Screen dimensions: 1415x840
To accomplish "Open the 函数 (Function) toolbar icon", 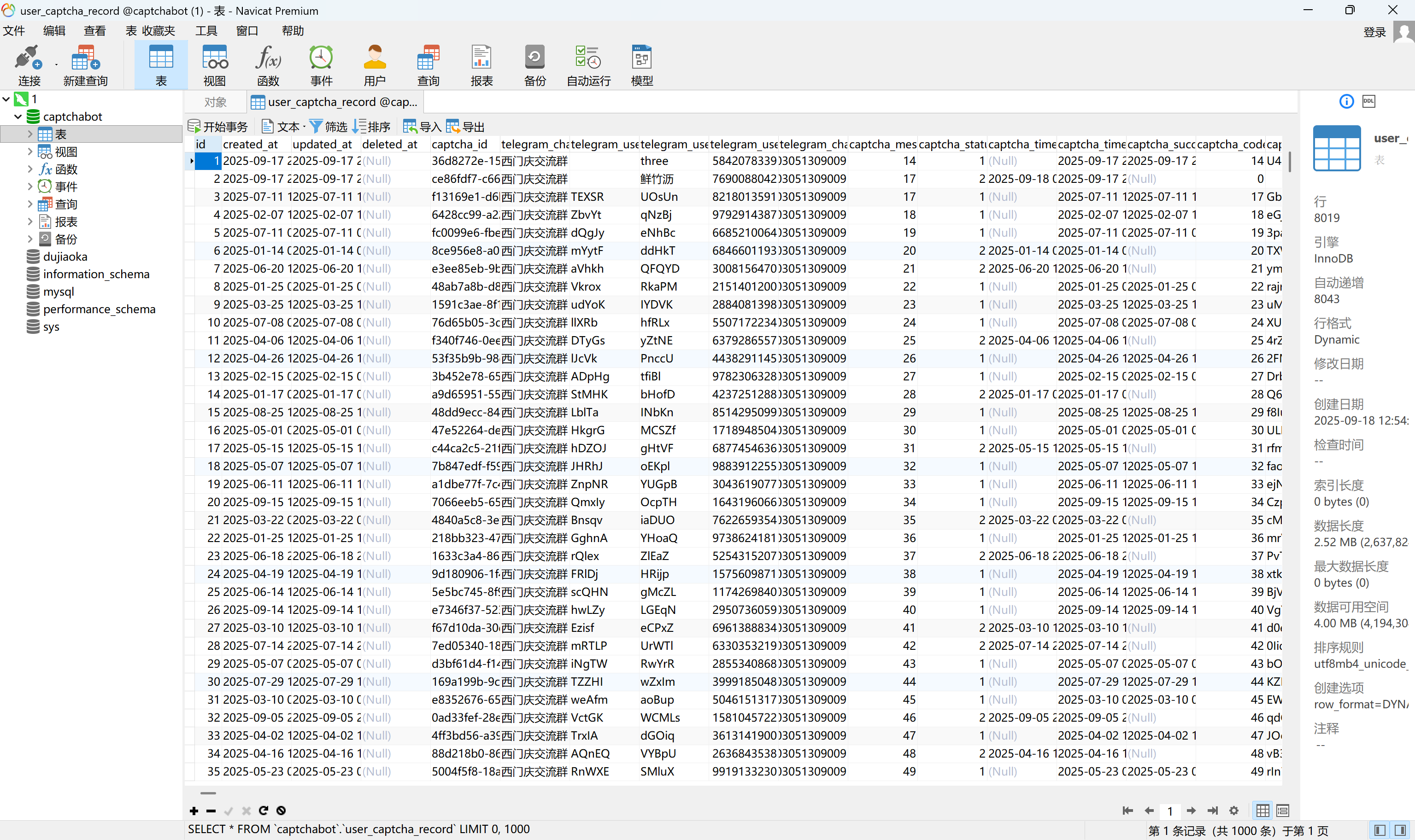I will [x=268, y=66].
